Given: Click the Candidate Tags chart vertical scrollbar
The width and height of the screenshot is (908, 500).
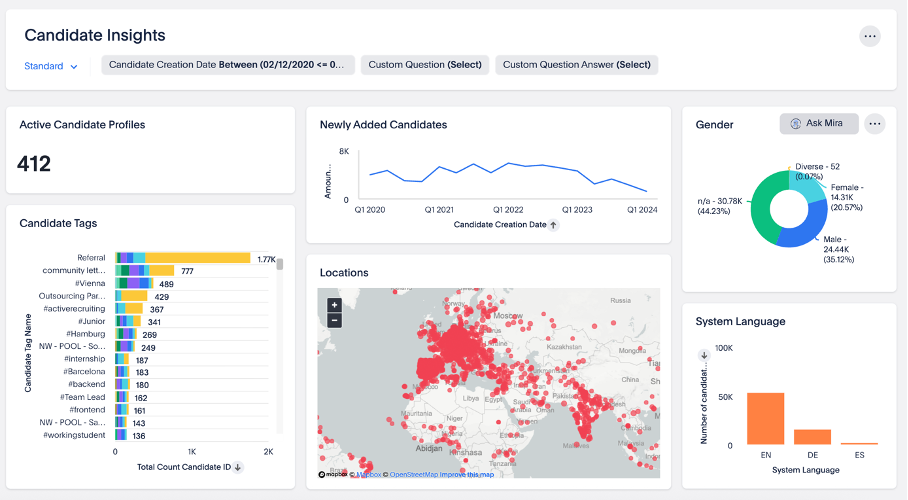Looking at the screenshot, I should 280,266.
